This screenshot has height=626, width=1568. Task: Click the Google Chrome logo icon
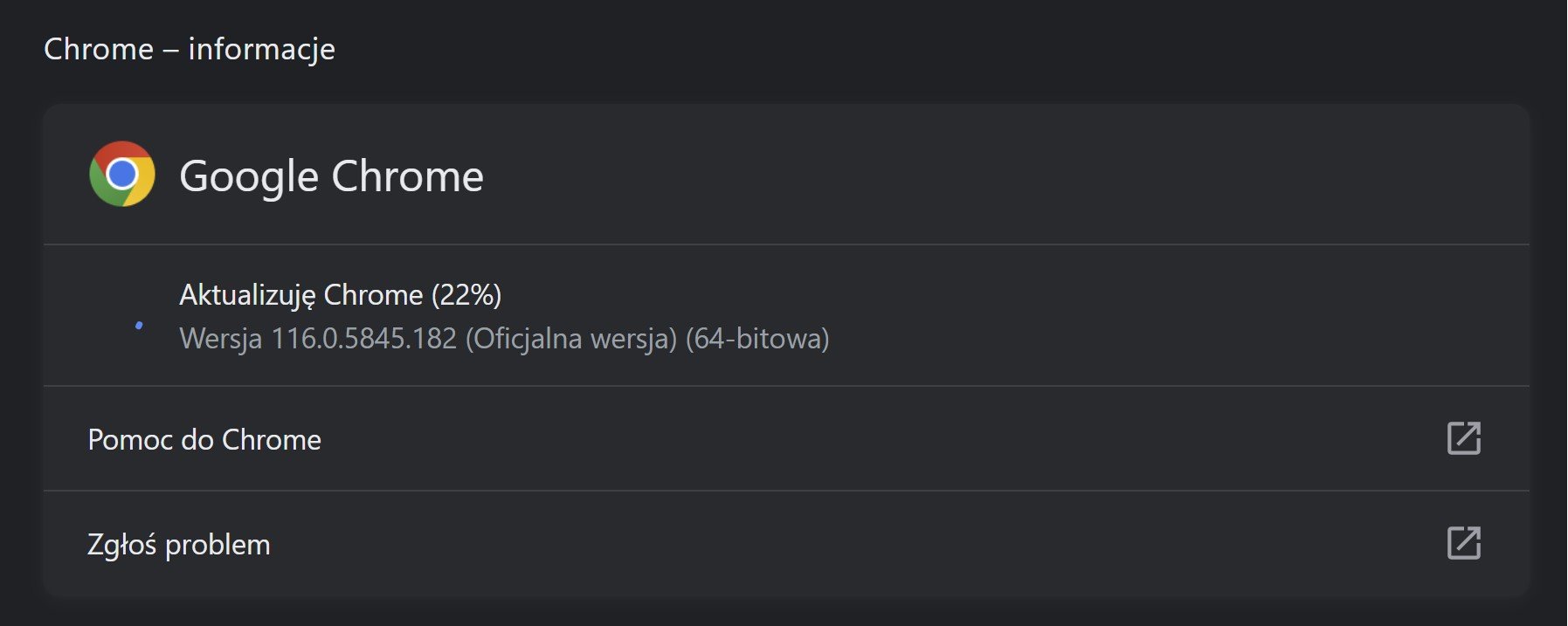click(122, 174)
